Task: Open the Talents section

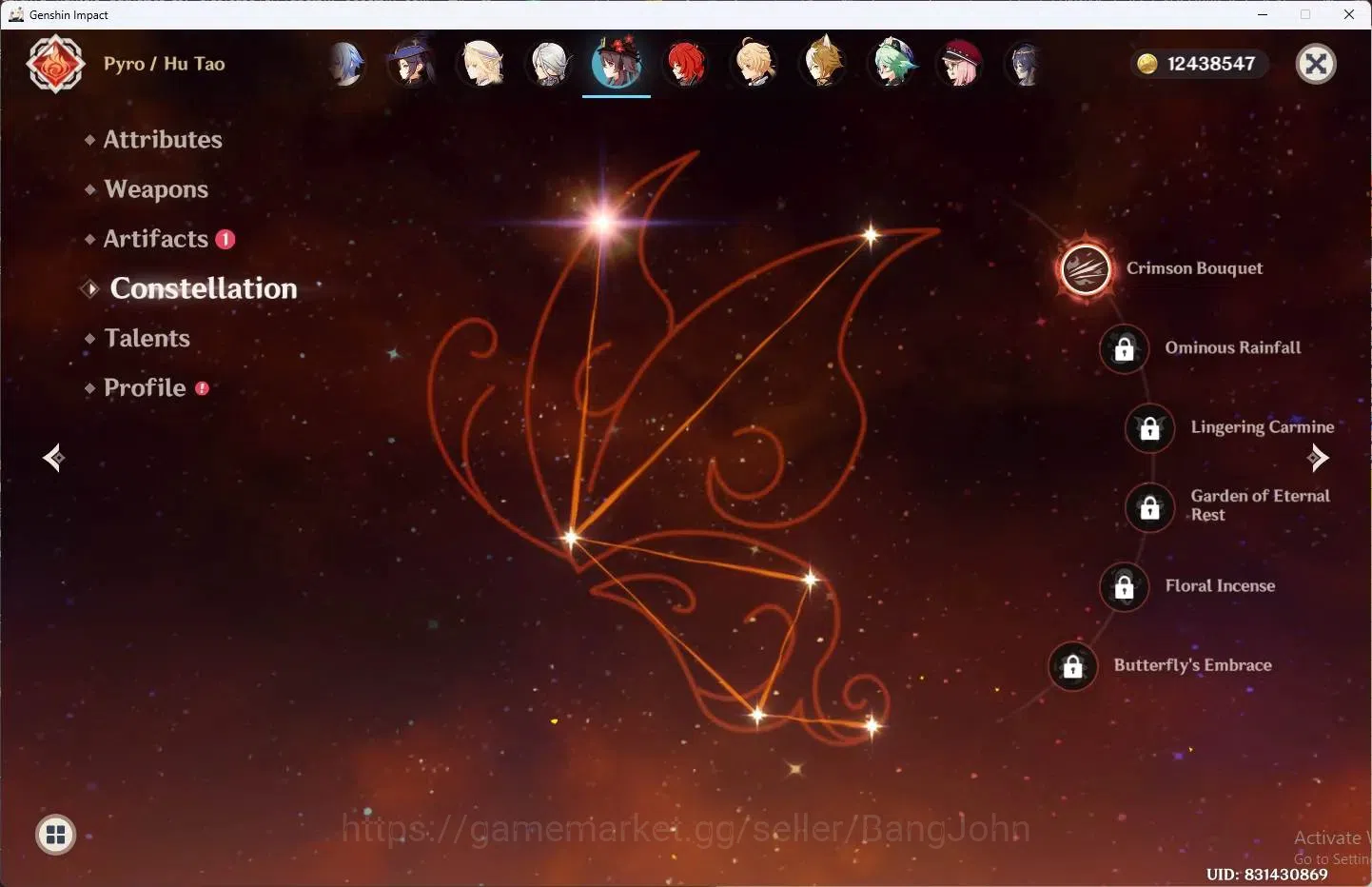Action: 147,338
